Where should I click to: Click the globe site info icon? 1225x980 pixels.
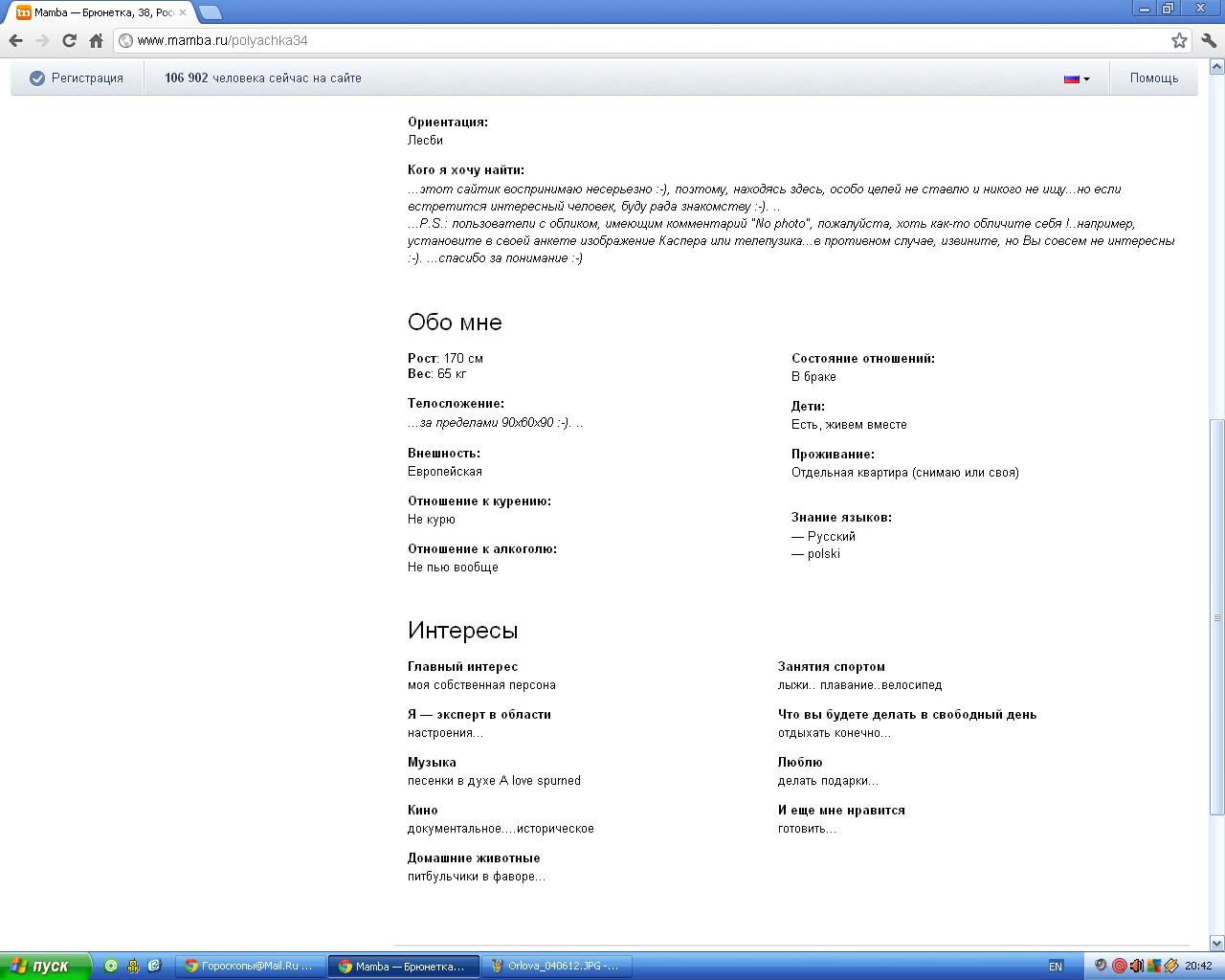(x=125, y=40)
